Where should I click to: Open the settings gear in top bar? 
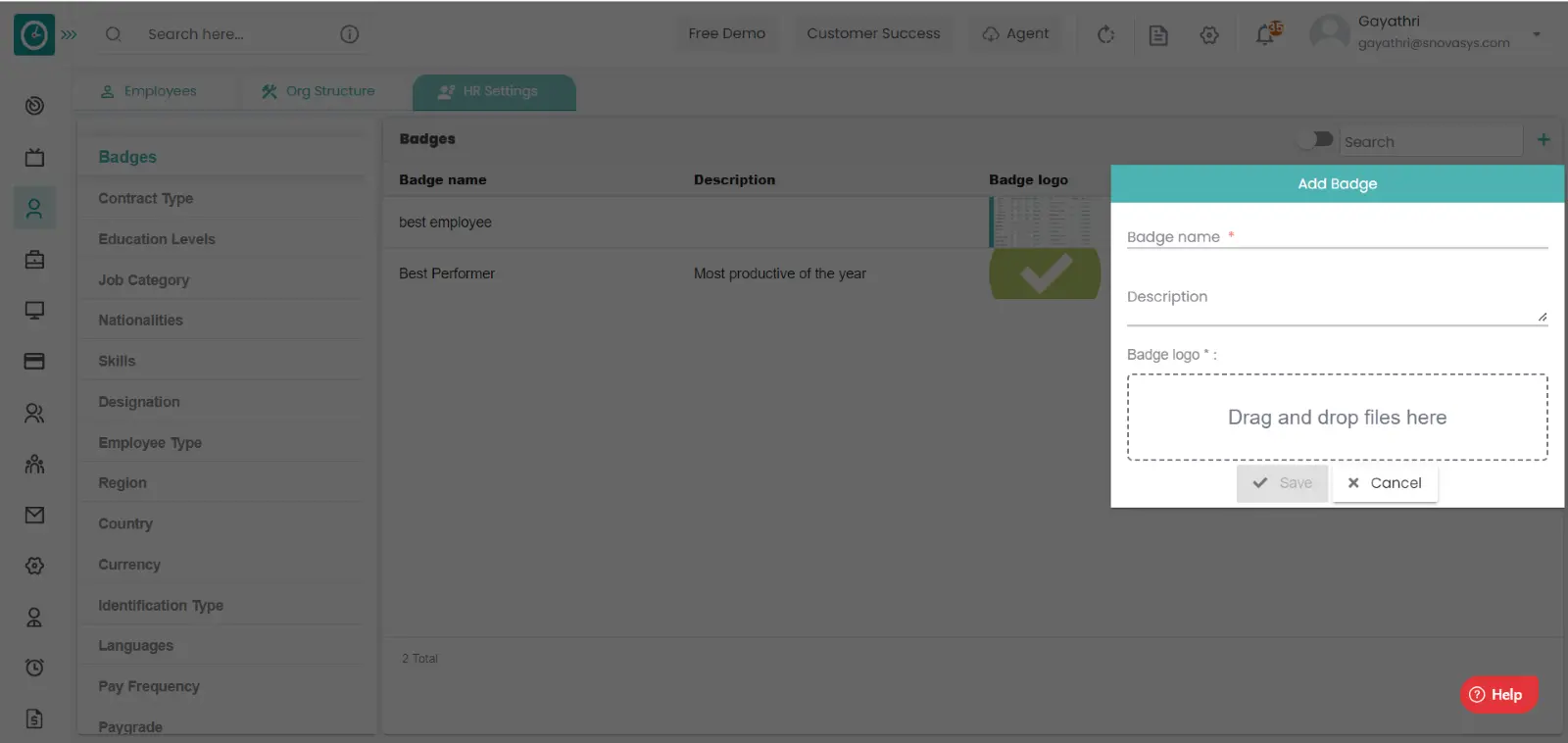click(1209, 35)
